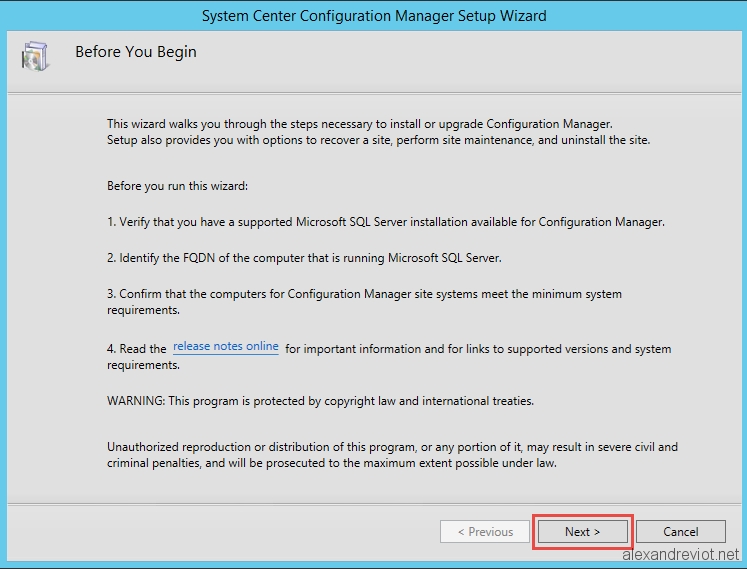Click the "This wizard walks you through" sentence
Viewport: 747px width, 569px height.
tap(360, 124)
